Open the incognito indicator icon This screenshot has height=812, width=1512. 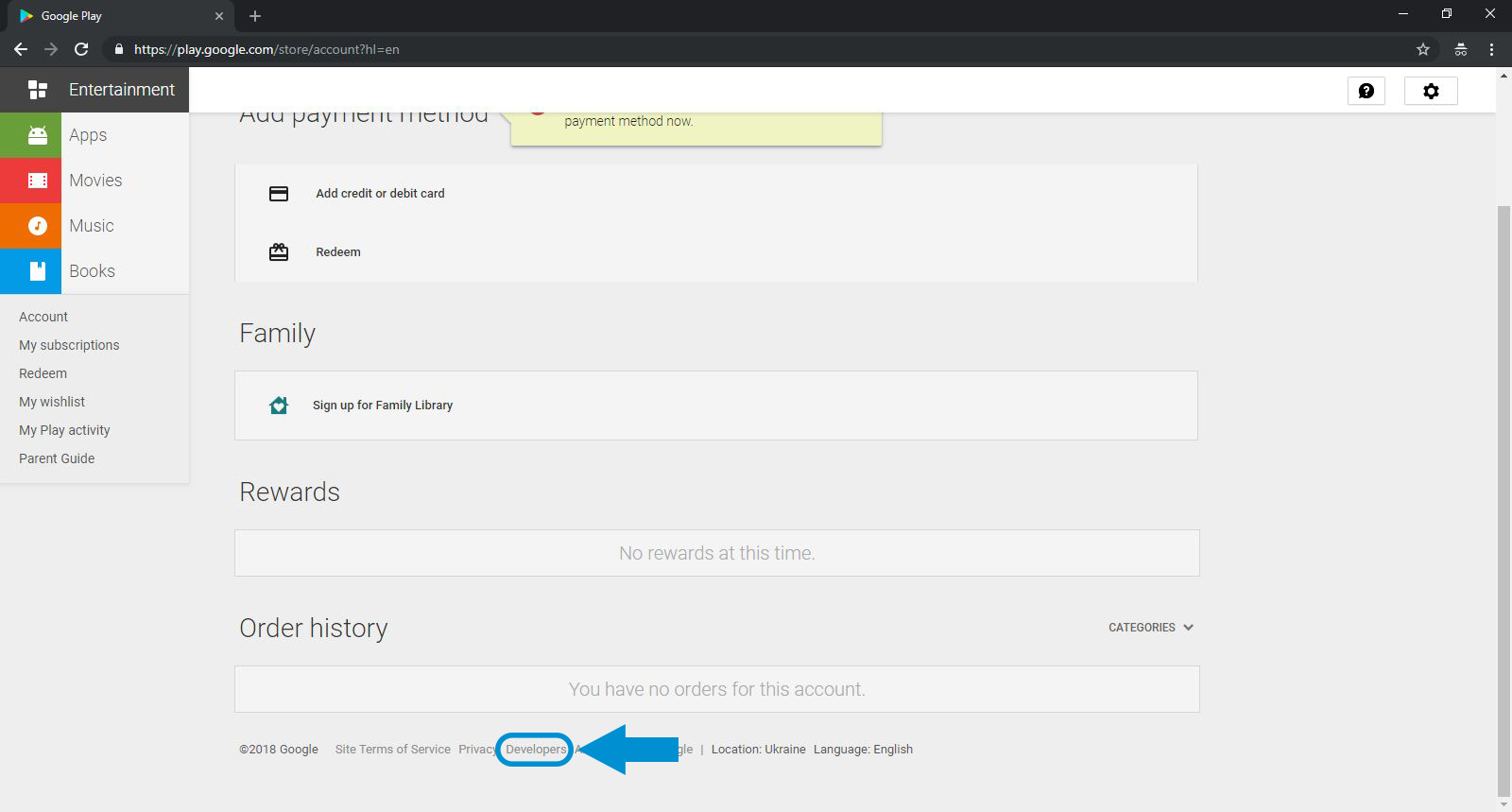click(x=1461, y=49)
